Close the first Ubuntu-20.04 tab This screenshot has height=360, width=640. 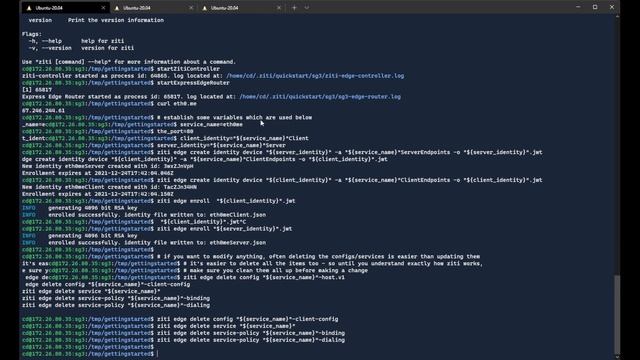coord(103,8)
